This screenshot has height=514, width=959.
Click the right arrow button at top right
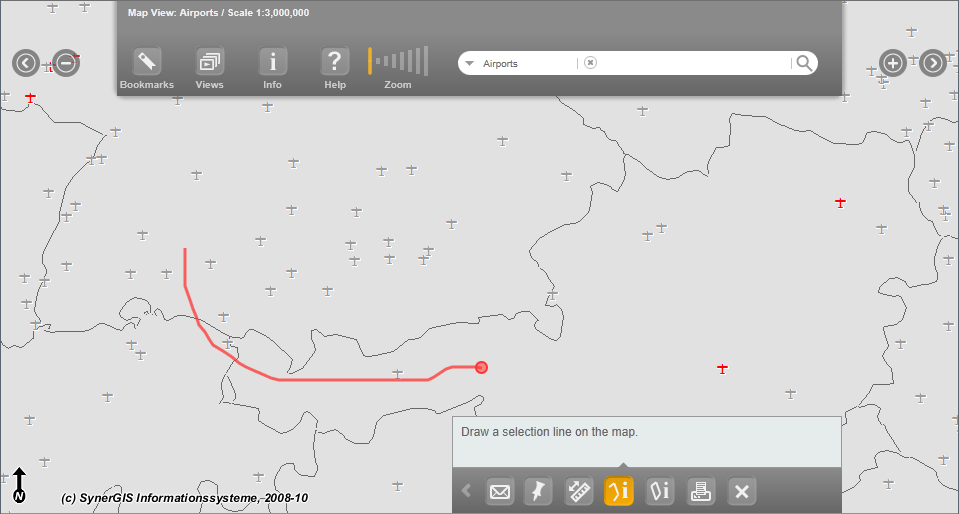click(932, 63)
